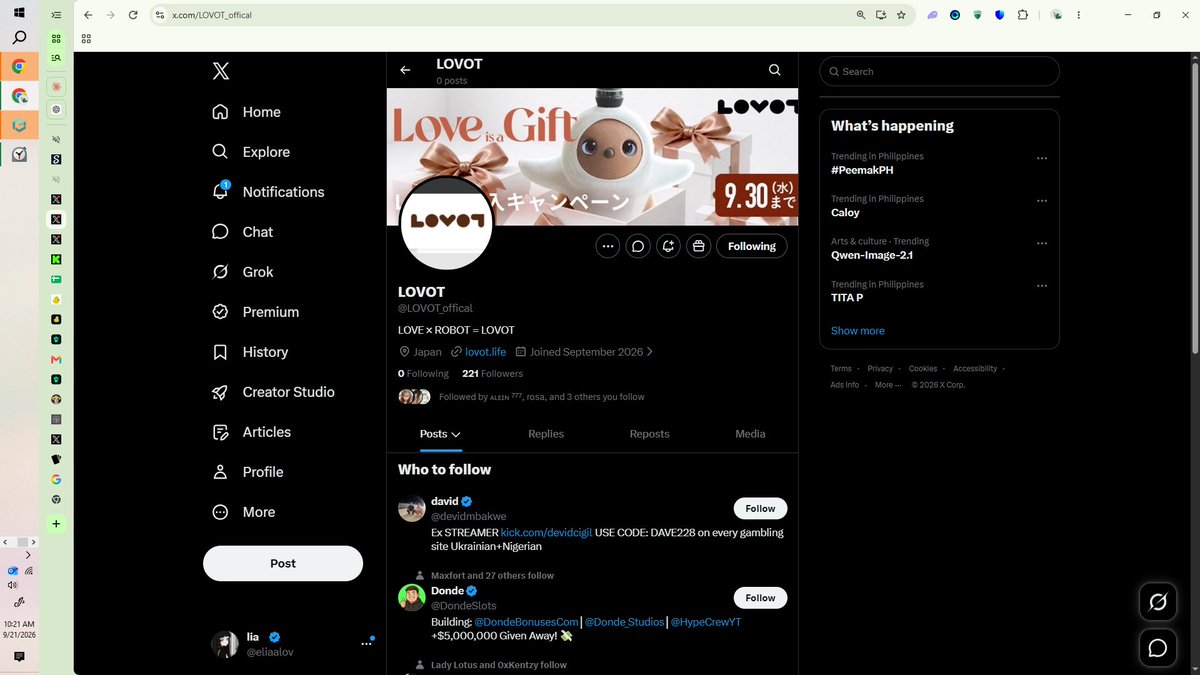This screenshot has width=1200, height=675.
Task: Open the More options sidebar item
Action: point(244,512)
